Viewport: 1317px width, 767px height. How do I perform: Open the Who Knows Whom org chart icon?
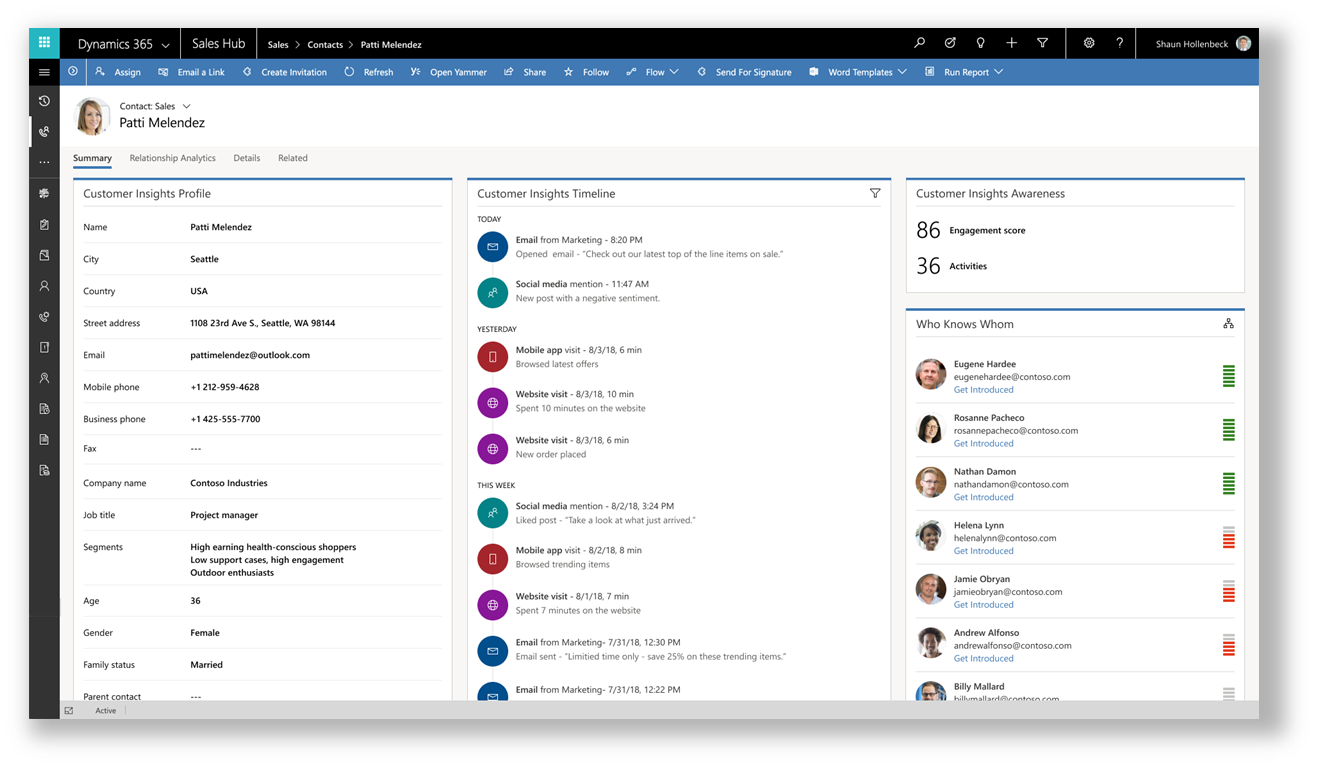pos(1228,323)
